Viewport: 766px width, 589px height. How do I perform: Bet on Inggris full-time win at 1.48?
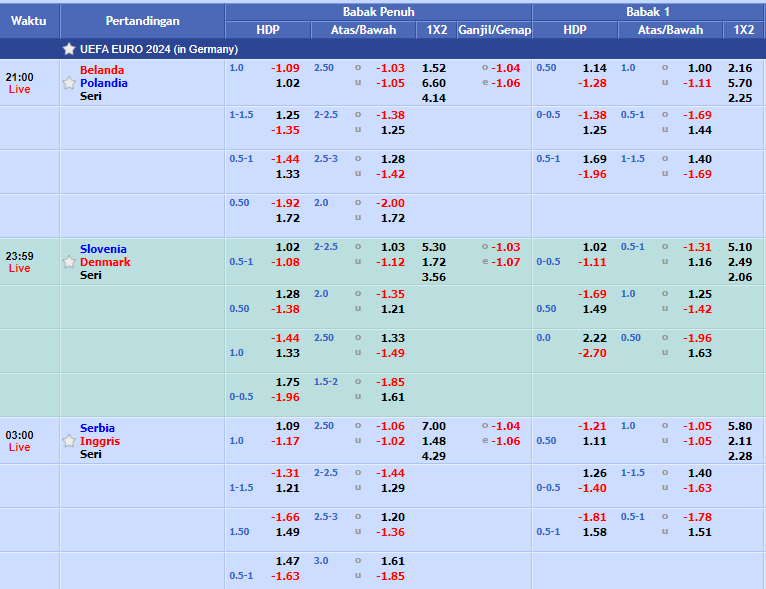click(x=434, y=442)
